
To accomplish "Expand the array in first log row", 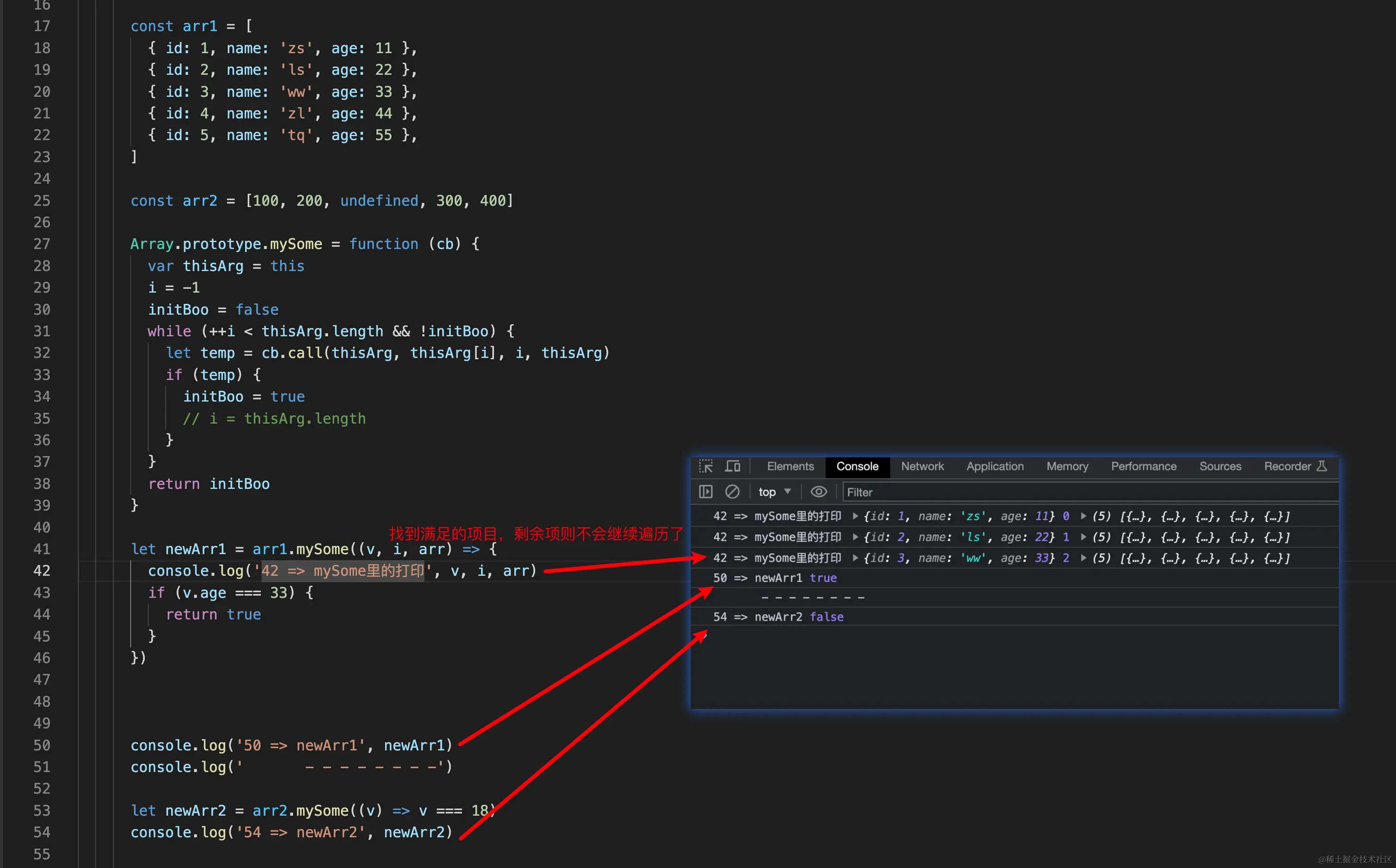I will (x=1083, y=516).
